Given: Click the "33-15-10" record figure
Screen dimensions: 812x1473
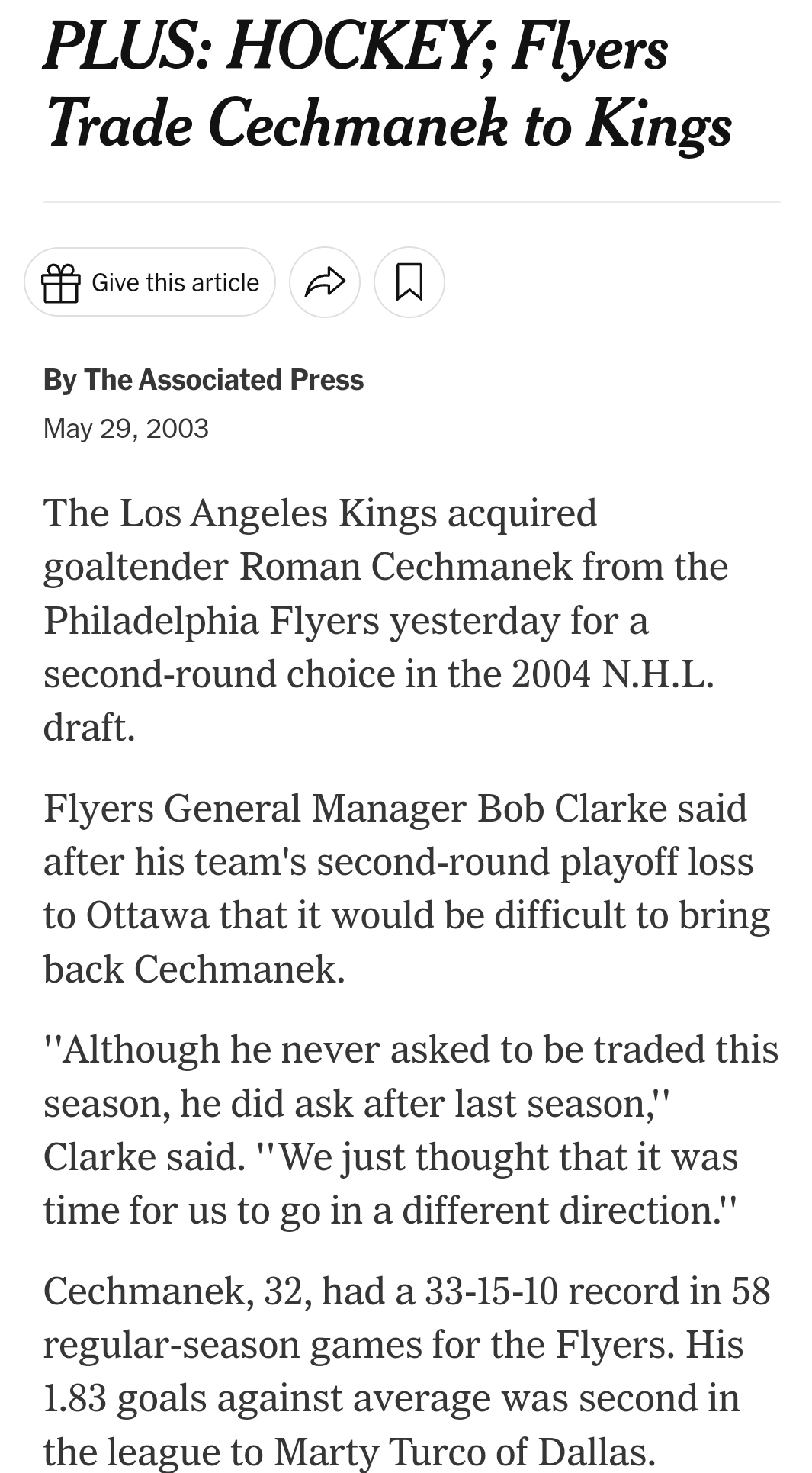Looking at the screenshot, I should tap(491, 1291).
